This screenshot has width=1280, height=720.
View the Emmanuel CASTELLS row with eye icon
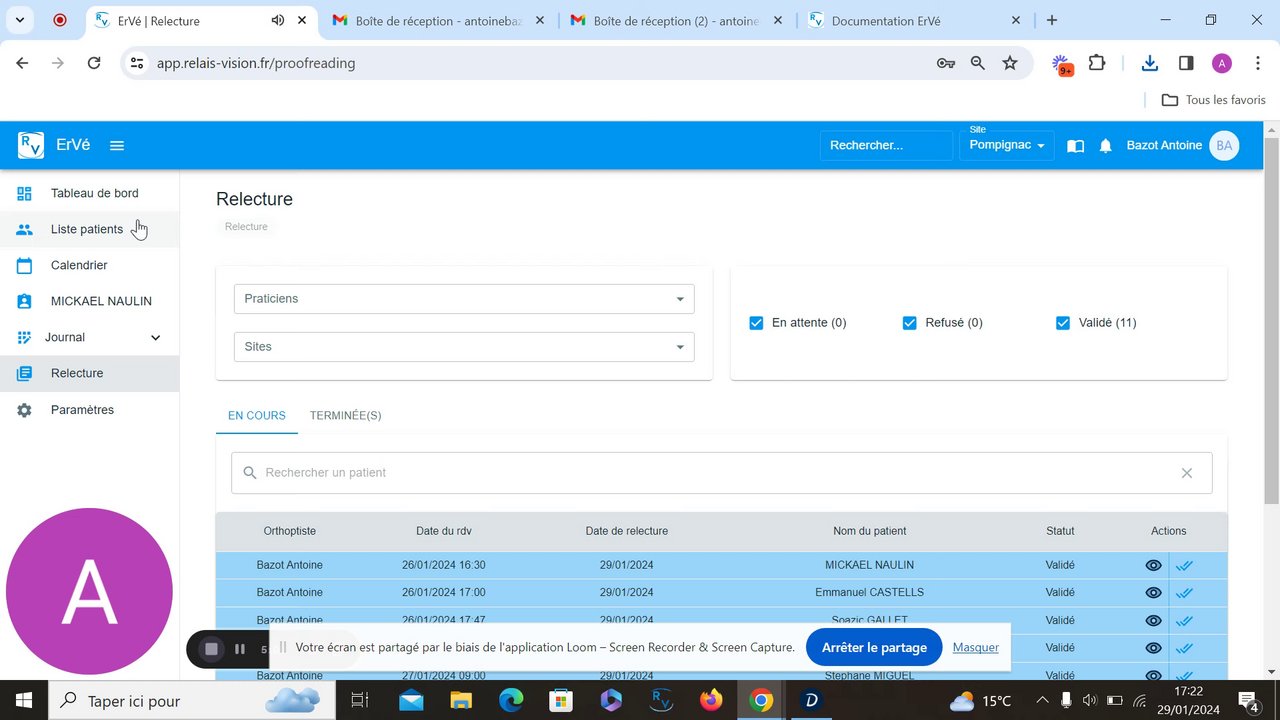coord(1153,592)
